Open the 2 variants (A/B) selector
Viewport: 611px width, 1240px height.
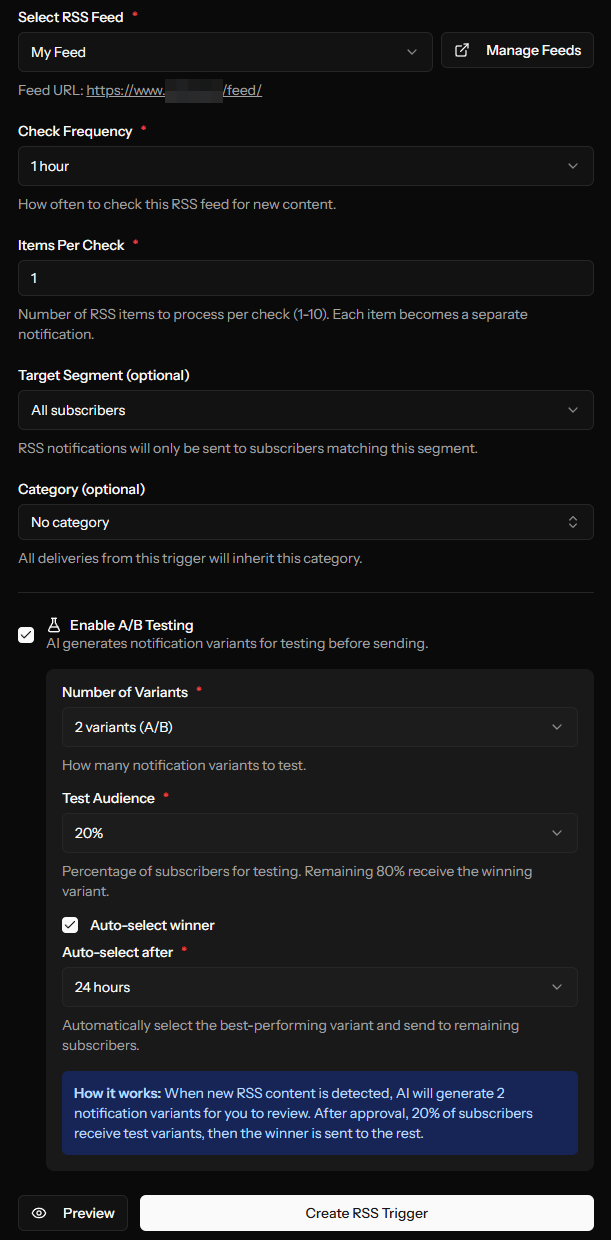[x=319, y=727]
